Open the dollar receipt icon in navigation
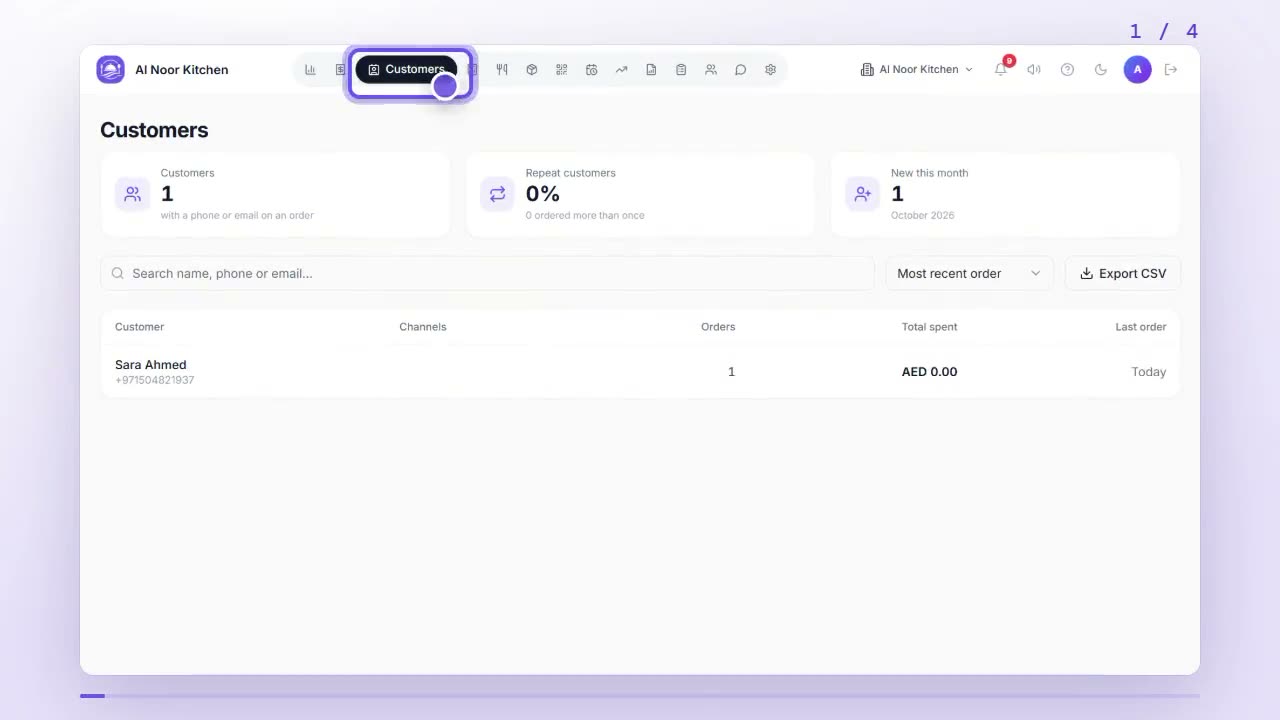The image size is (1280, 720). [x=340, y=70]
